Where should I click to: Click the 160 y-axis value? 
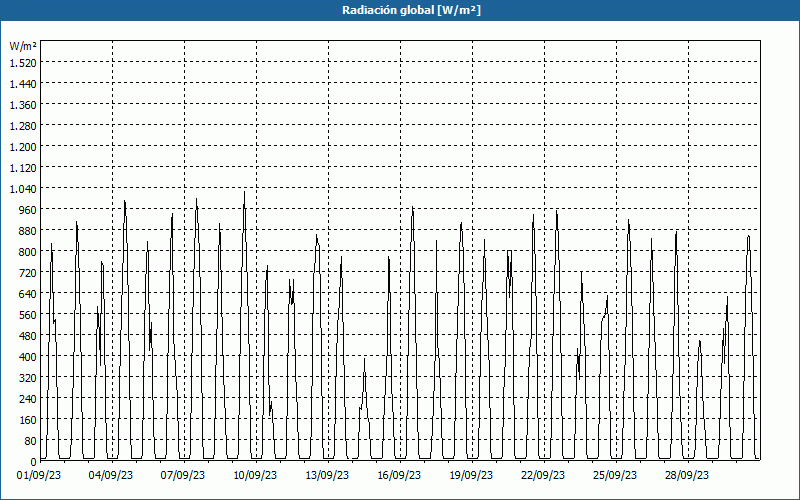click(x=29, y=419)
